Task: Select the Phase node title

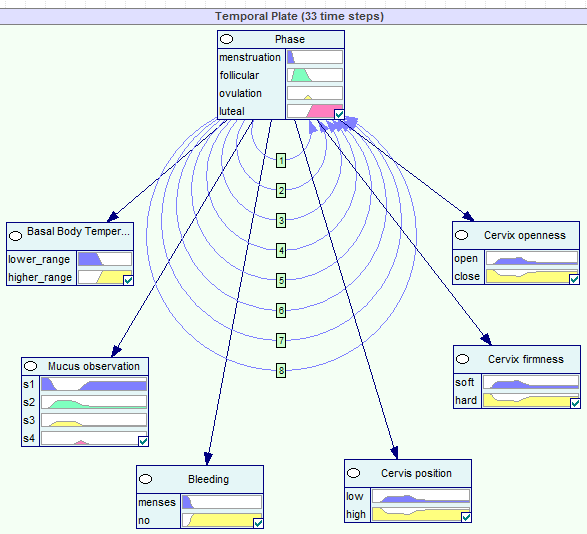Action: 290,39
